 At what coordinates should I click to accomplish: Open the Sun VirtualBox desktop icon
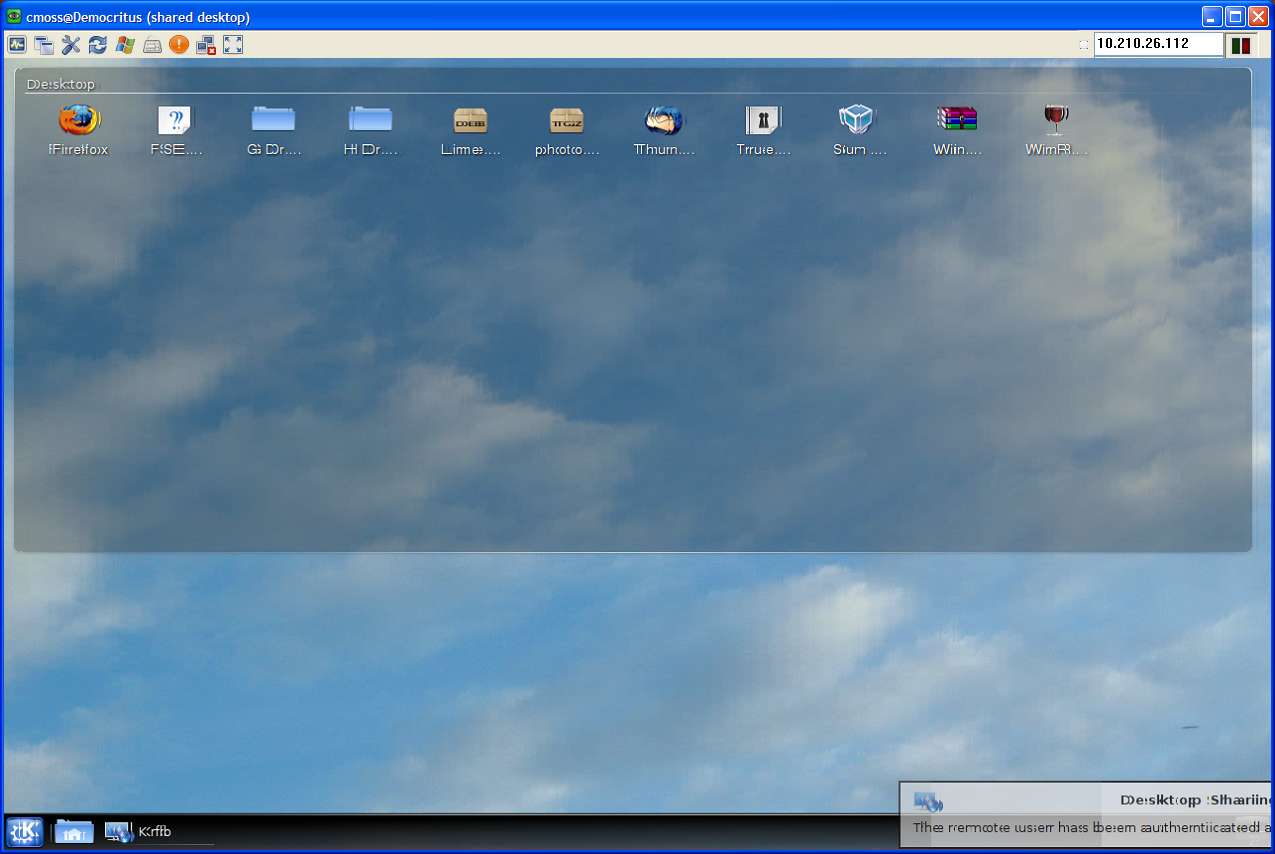[858, 122]
